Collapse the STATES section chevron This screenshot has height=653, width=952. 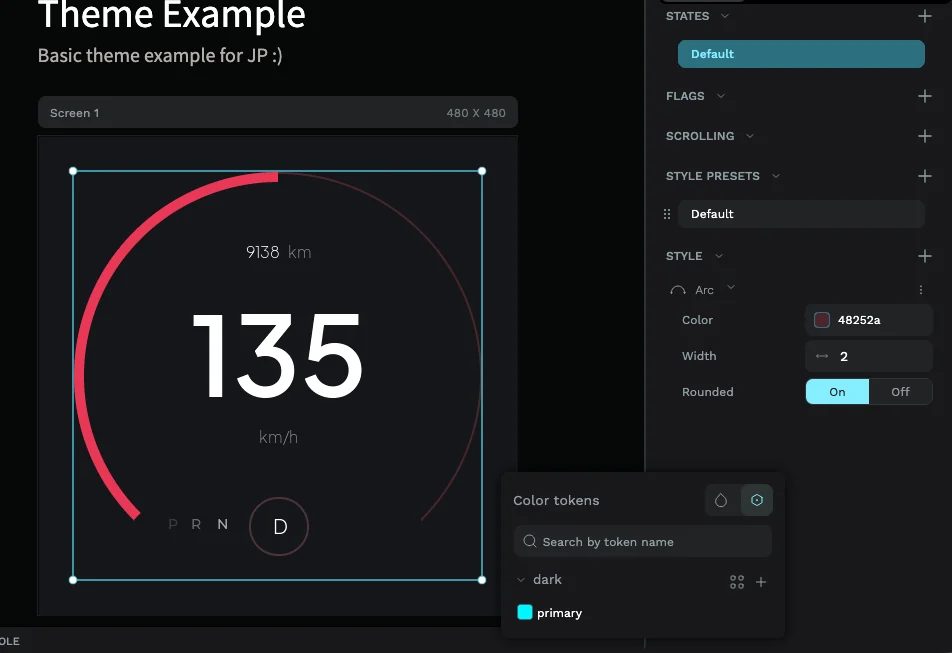[x=724, y=16]
